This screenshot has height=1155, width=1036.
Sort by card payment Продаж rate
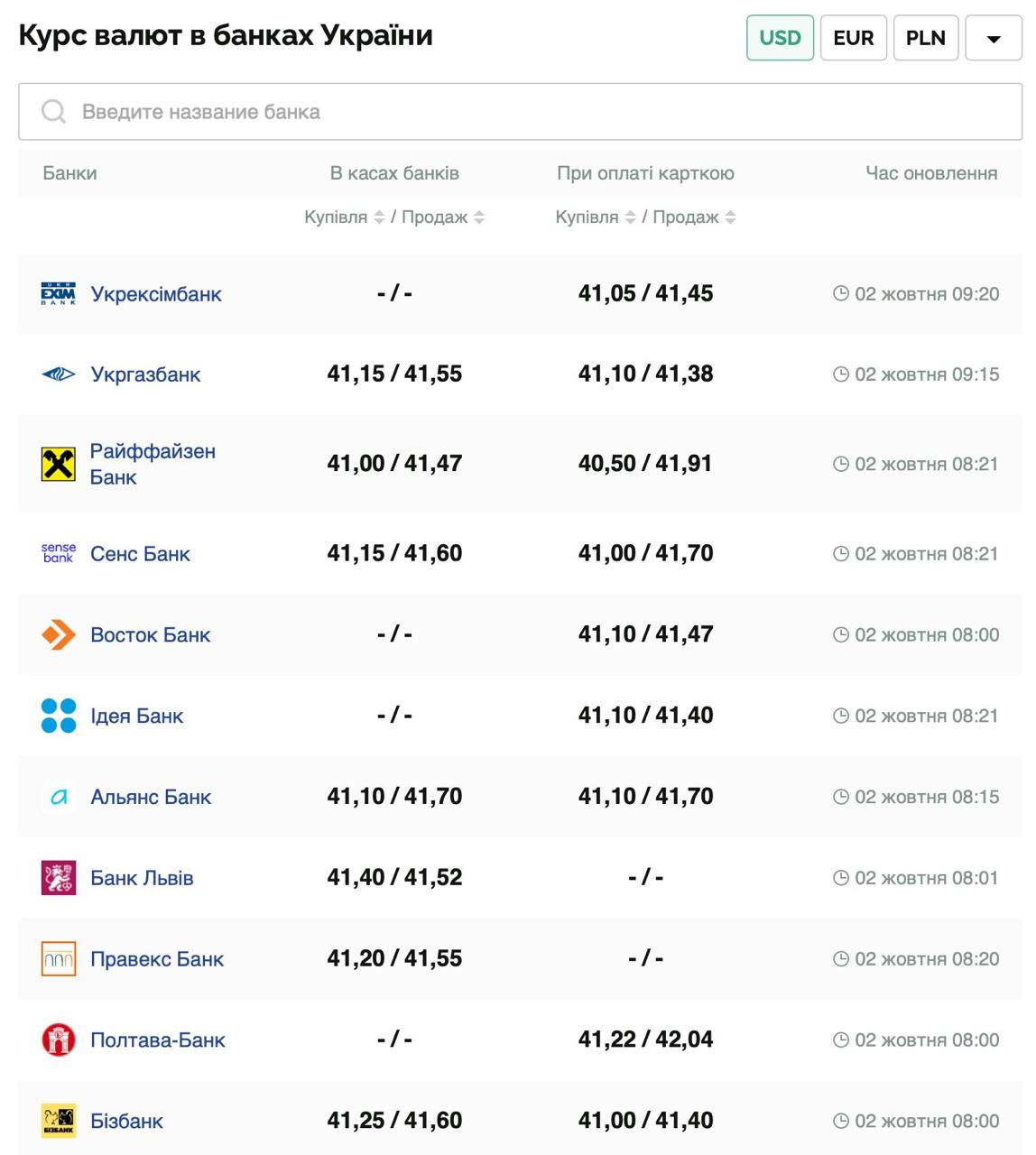pyautogui.click(x=730, y=217)
